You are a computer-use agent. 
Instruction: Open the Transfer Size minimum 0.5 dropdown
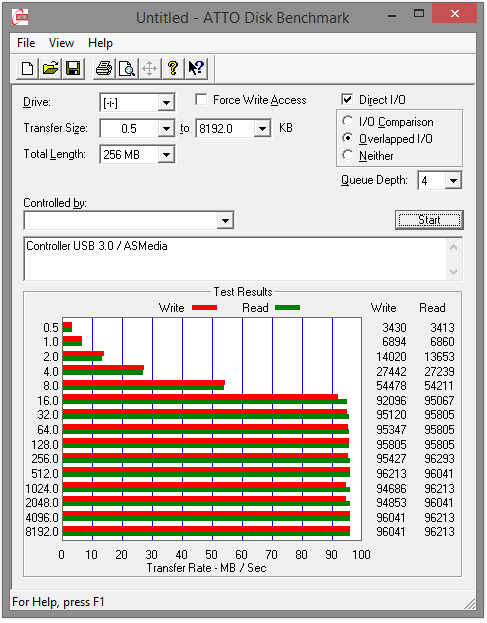tap(166, 129)
